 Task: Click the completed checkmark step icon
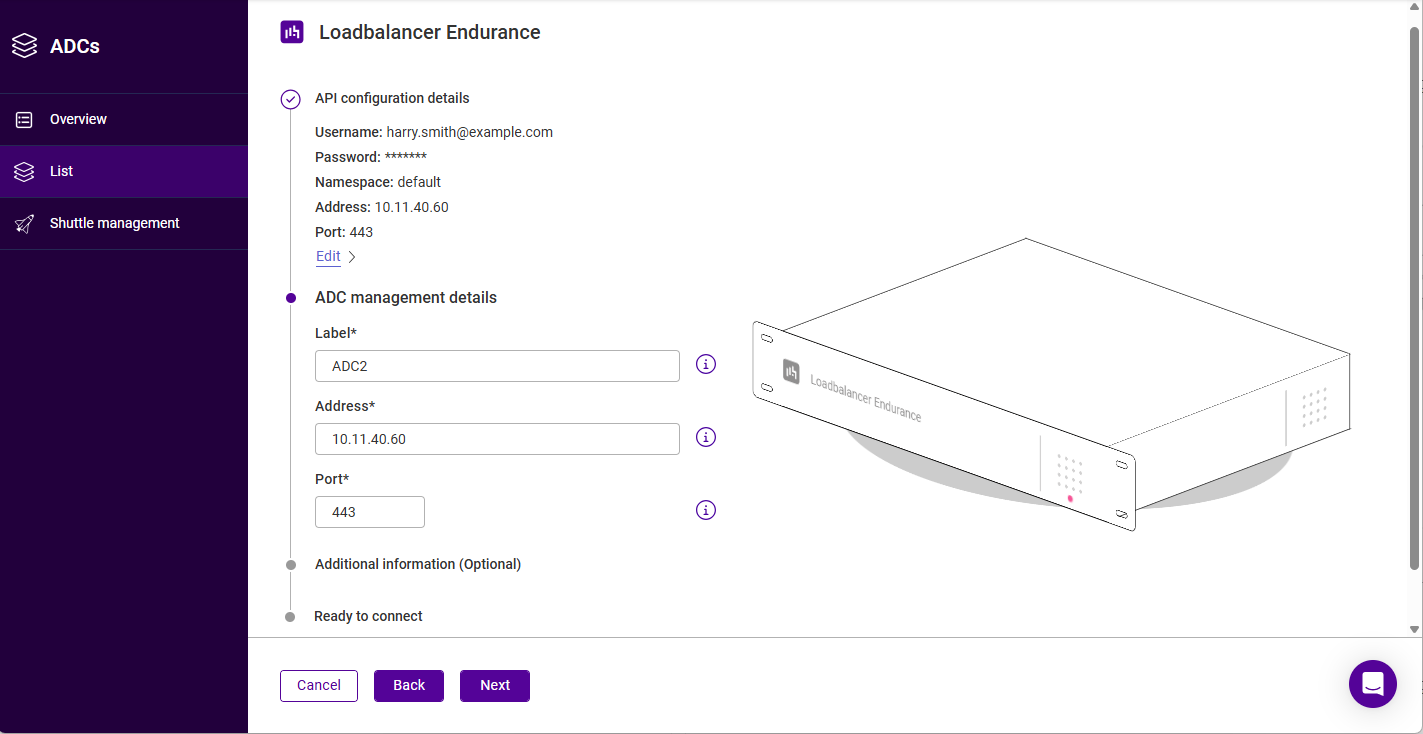[290, 99]
